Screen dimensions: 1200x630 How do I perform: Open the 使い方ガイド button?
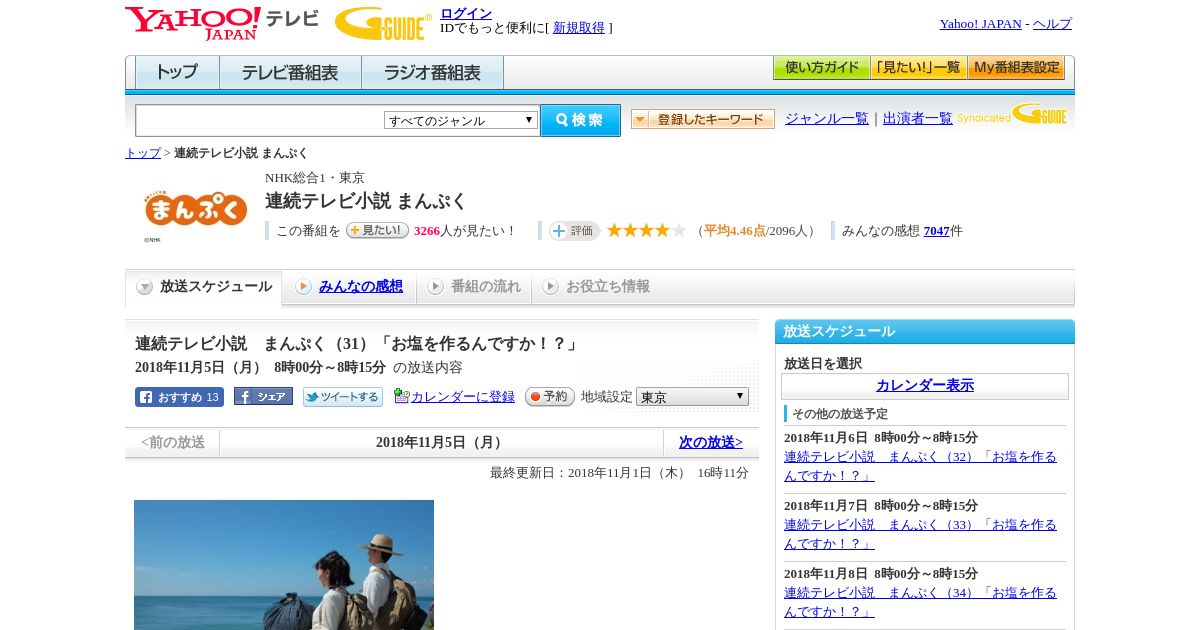pyautogui.click(x=821, y=68)
